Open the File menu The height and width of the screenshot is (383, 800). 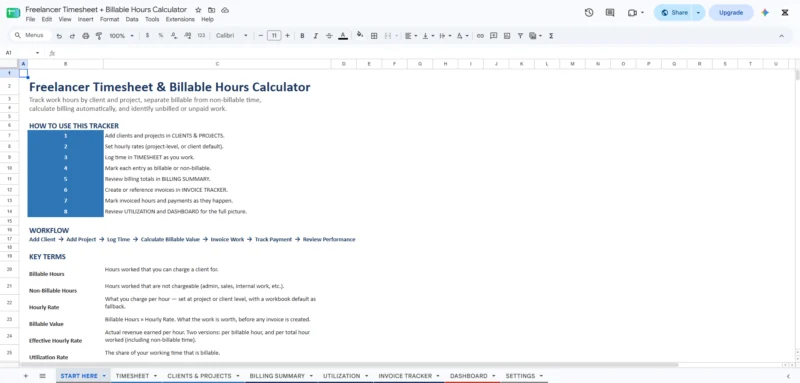click(30, 19)
